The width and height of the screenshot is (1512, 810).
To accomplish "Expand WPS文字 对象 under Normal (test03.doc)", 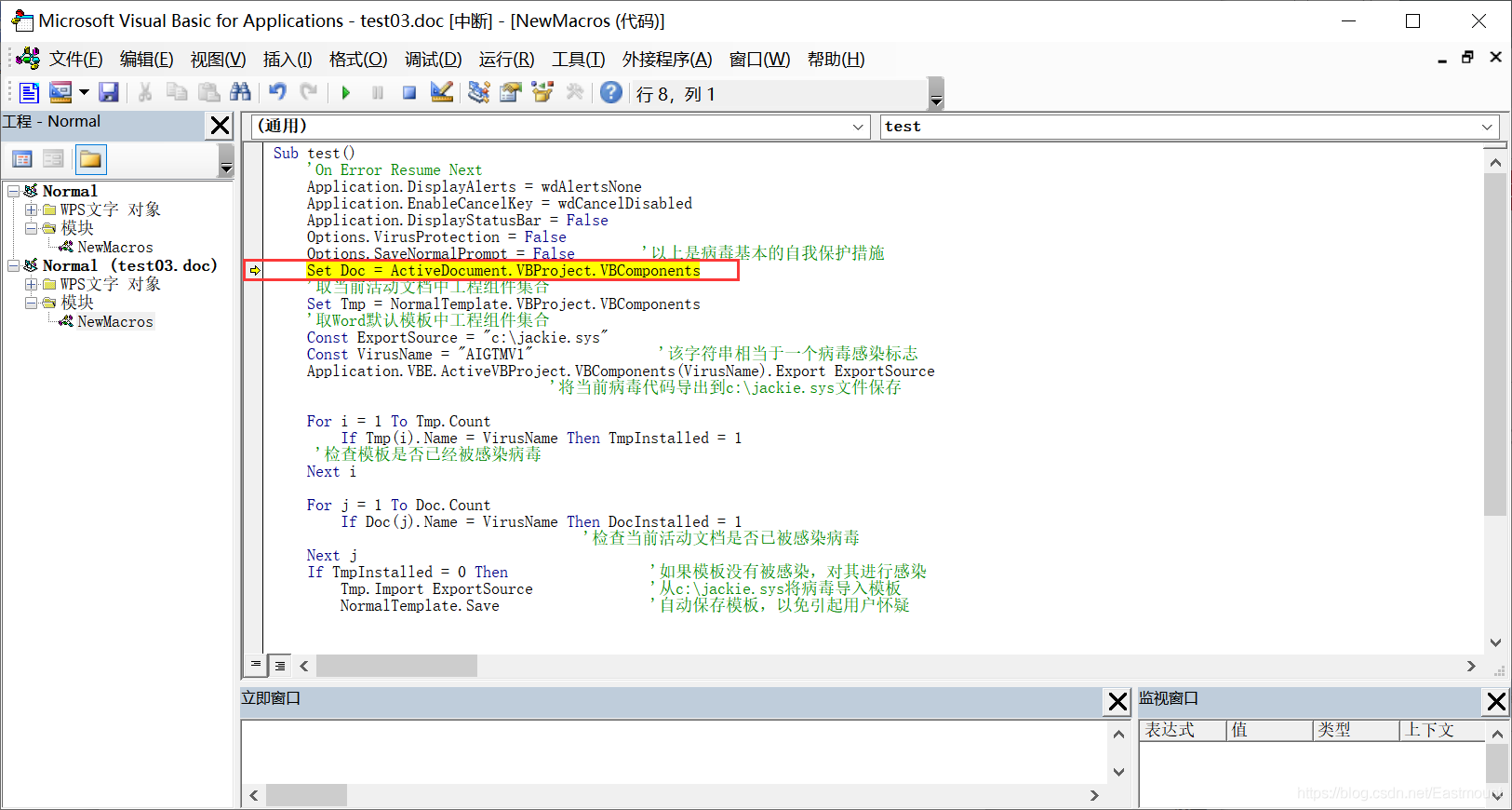I will pos(31,284).
